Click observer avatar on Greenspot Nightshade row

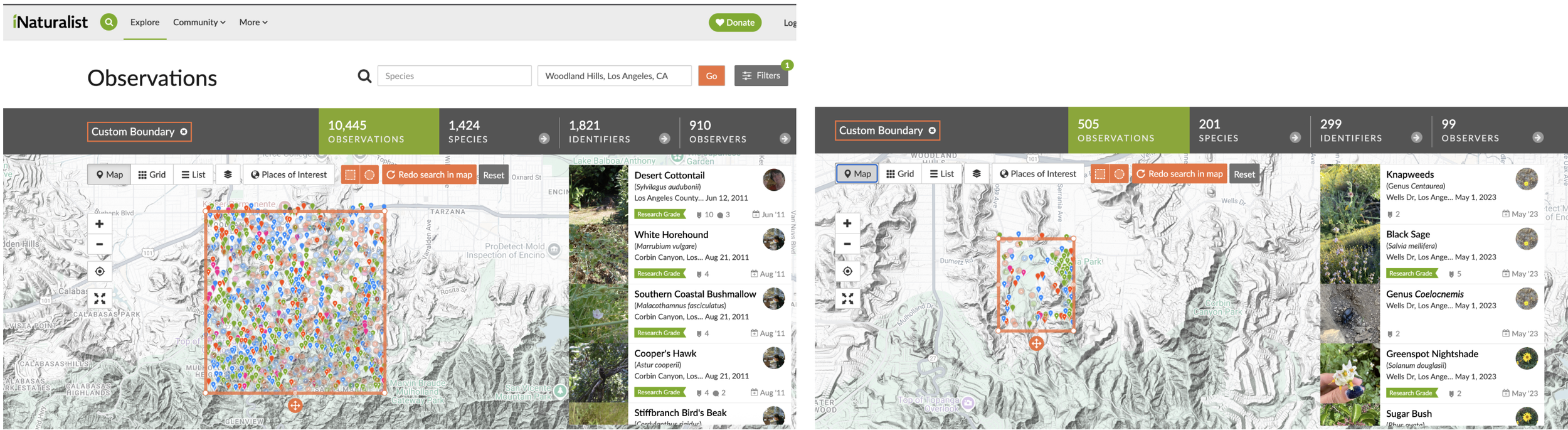click(x=1527, y=359)
